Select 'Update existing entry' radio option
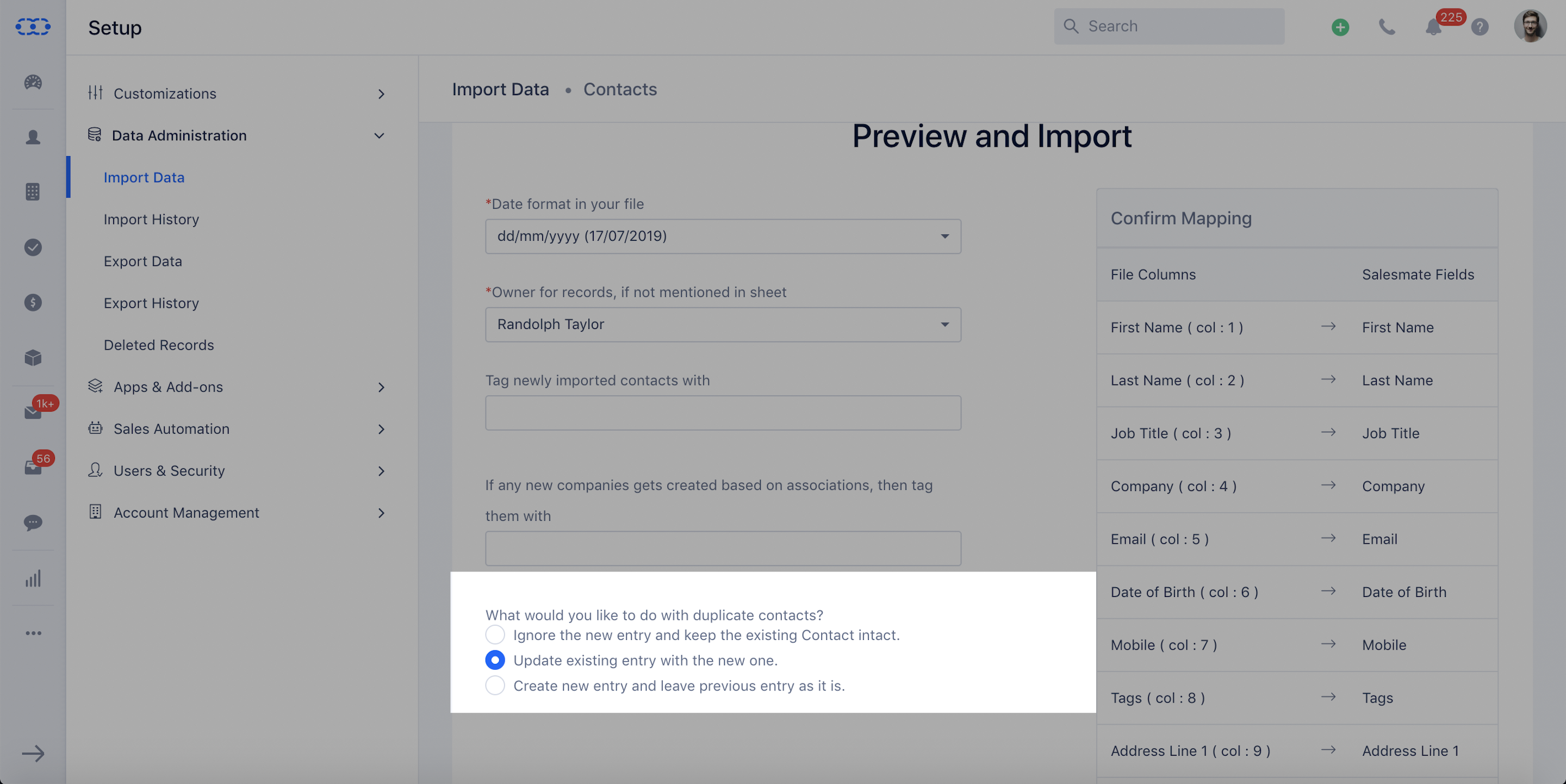Viewport: 1566px width, 784px height. tap(495, 660)
